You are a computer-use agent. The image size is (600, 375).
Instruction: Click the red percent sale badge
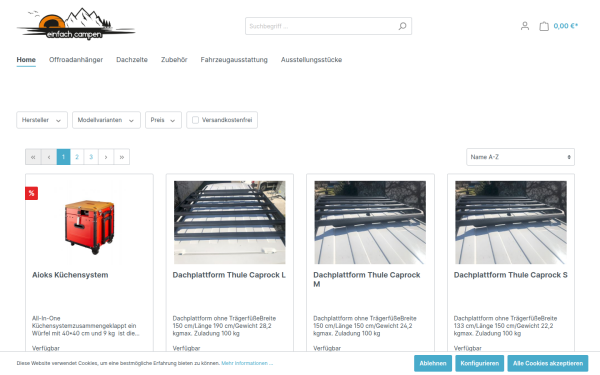click(31, 193)
